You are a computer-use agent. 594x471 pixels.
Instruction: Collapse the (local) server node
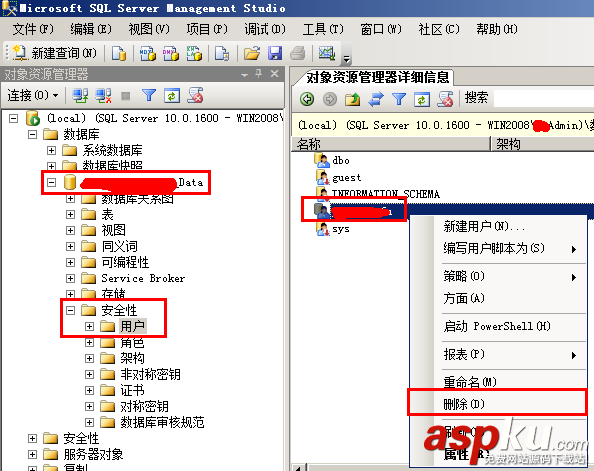[14, 119]
